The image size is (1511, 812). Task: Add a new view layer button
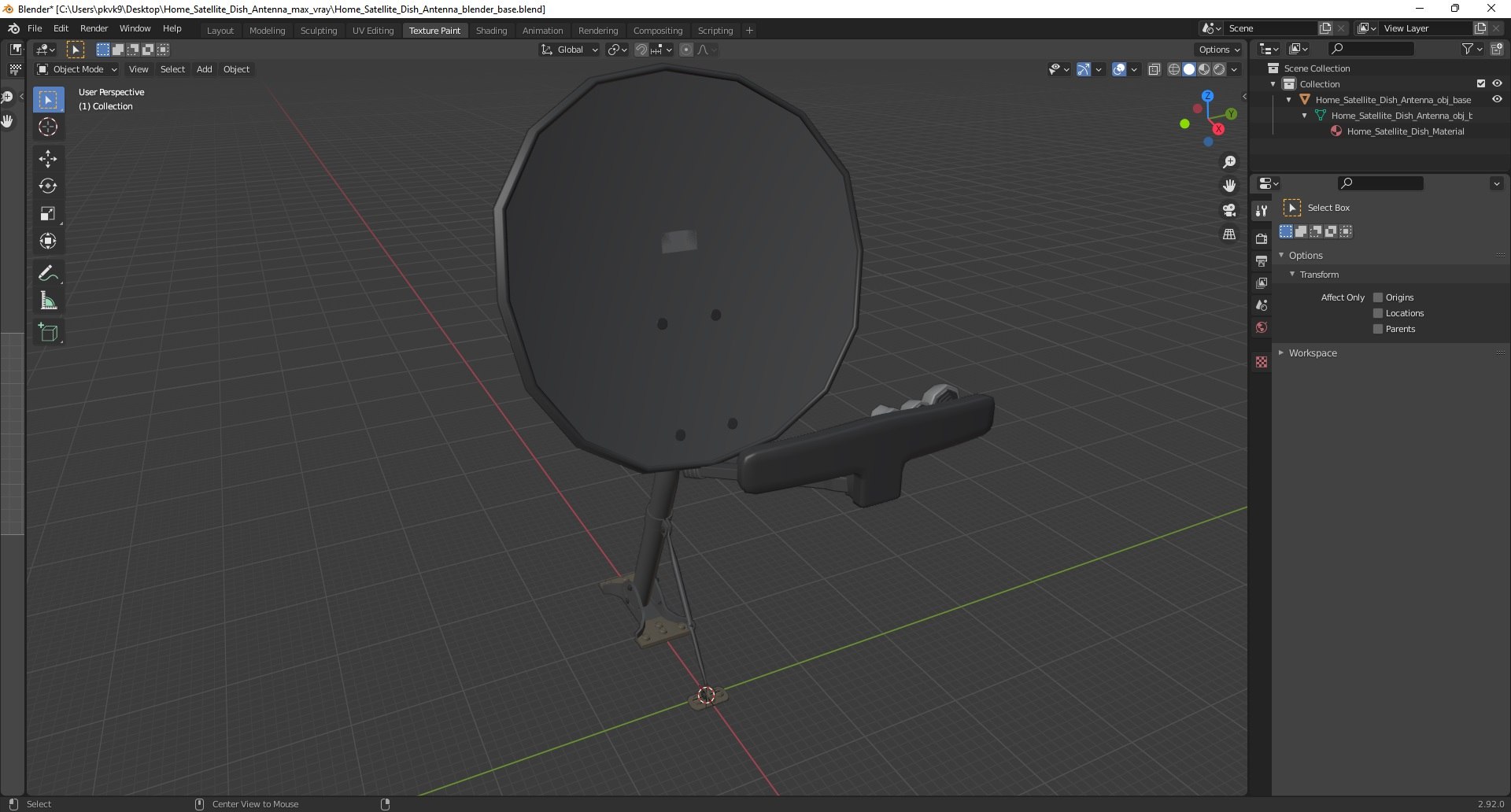click(1480, 28)
